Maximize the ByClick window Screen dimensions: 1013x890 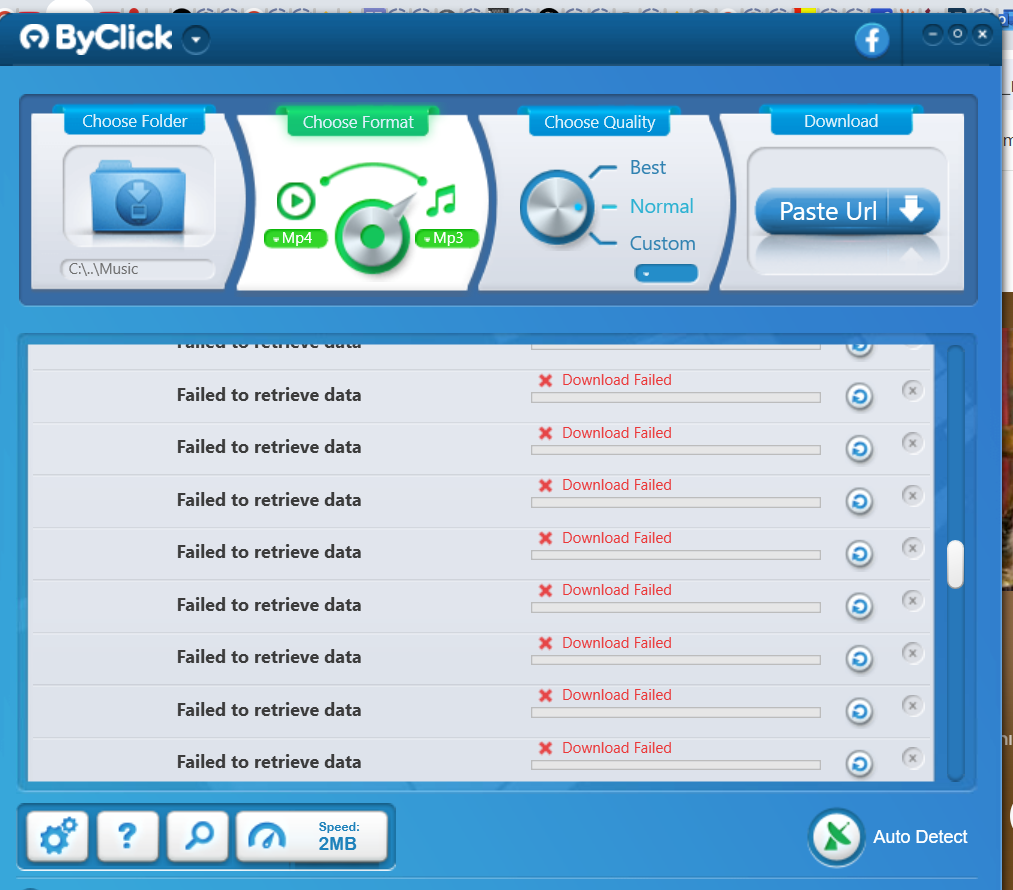click(x=957, y=34)
